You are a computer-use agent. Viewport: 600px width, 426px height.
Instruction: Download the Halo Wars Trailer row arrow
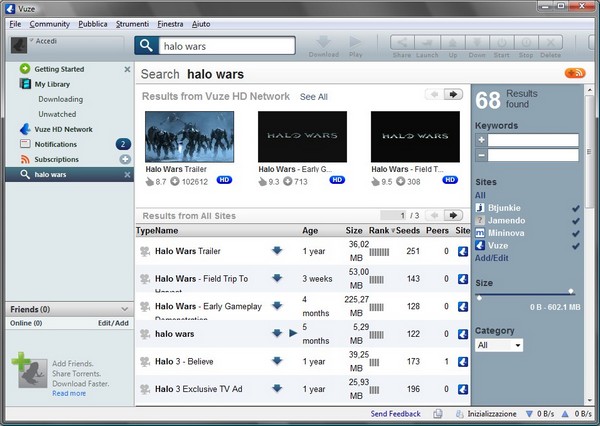click(x=277, y=250)
